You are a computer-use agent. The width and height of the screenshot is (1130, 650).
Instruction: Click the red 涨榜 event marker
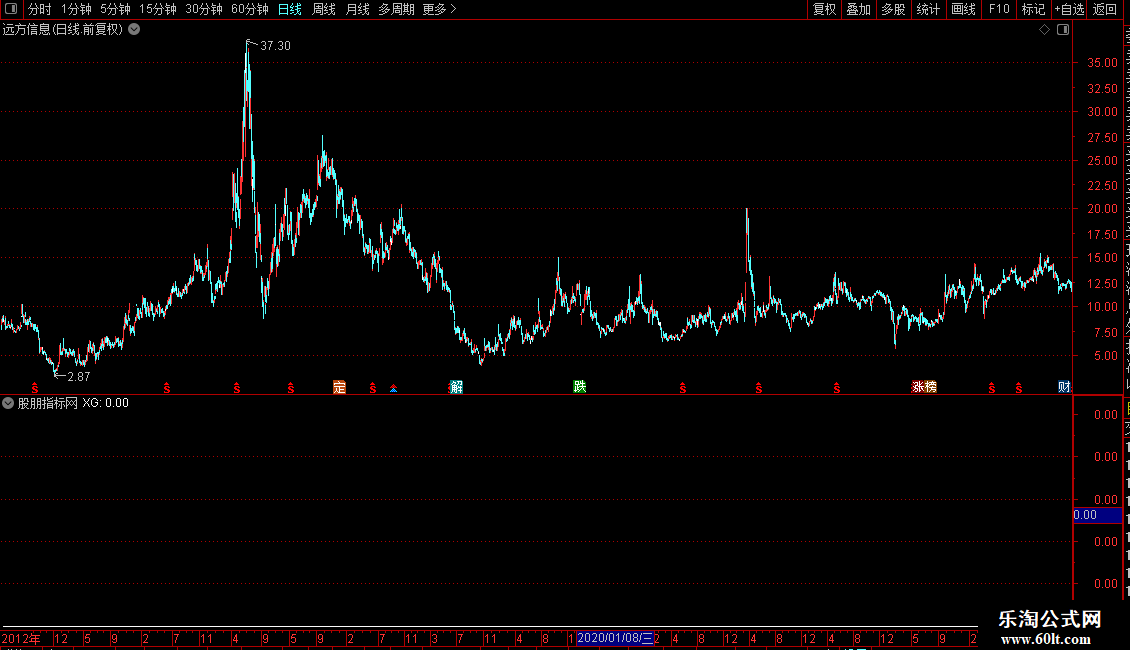925,387
